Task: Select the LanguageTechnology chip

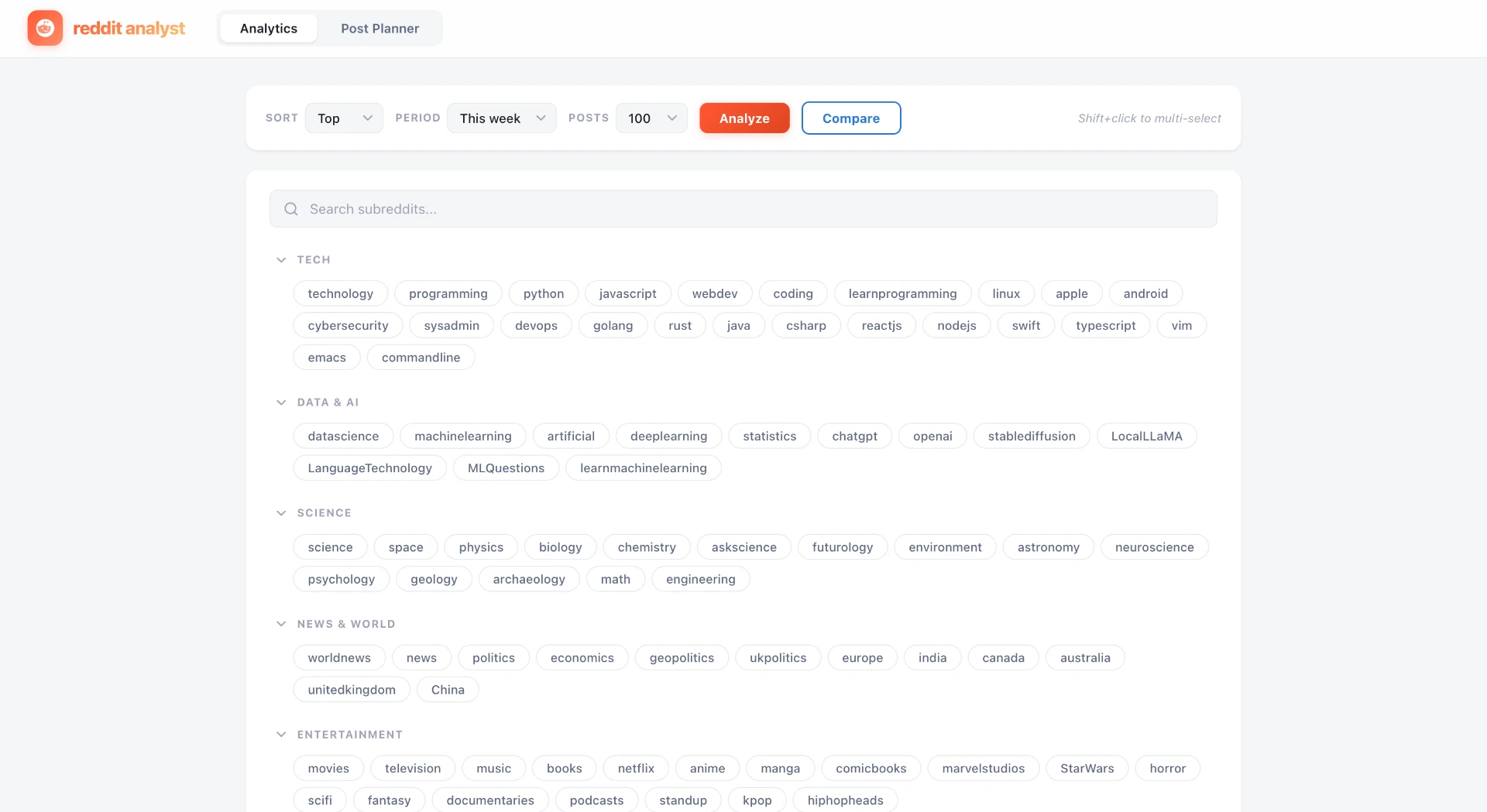Action: pyautogui.click(x=370, y=468)
